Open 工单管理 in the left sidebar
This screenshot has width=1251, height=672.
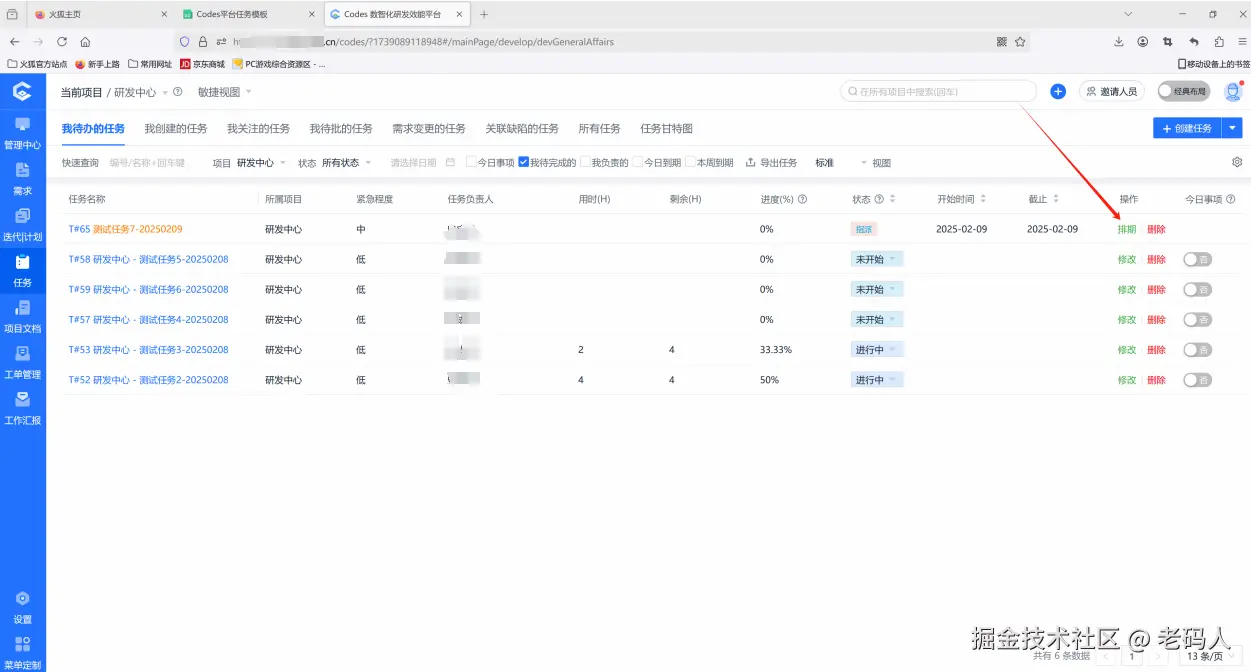22,363
